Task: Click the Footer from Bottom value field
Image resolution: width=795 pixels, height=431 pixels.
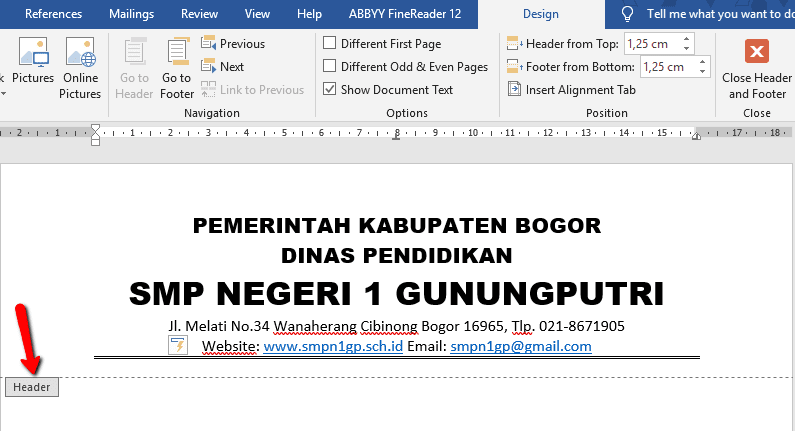Action: pyautogui.click(x=668, y=67)
